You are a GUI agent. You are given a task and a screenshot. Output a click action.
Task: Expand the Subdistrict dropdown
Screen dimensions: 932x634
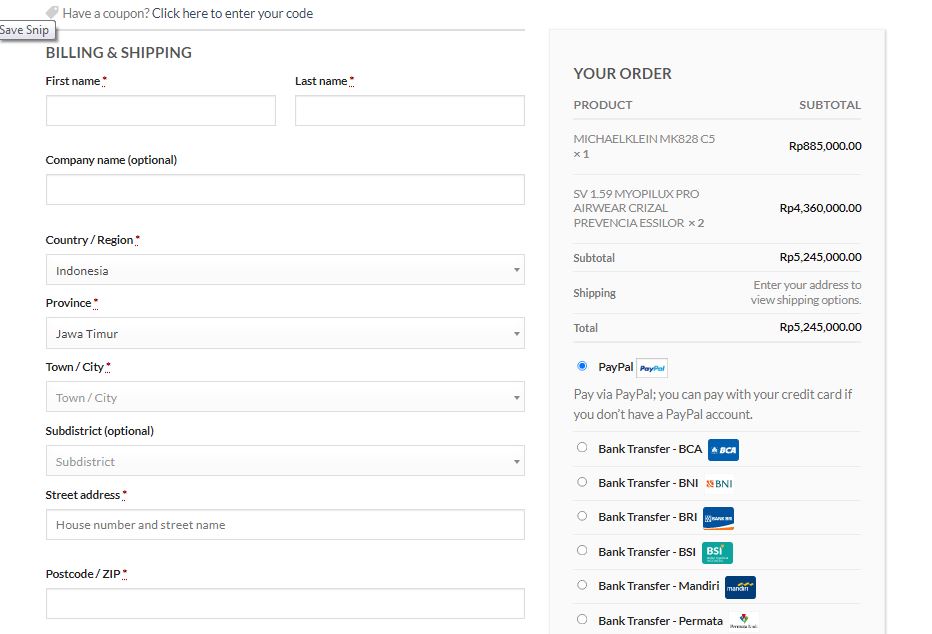285,462
